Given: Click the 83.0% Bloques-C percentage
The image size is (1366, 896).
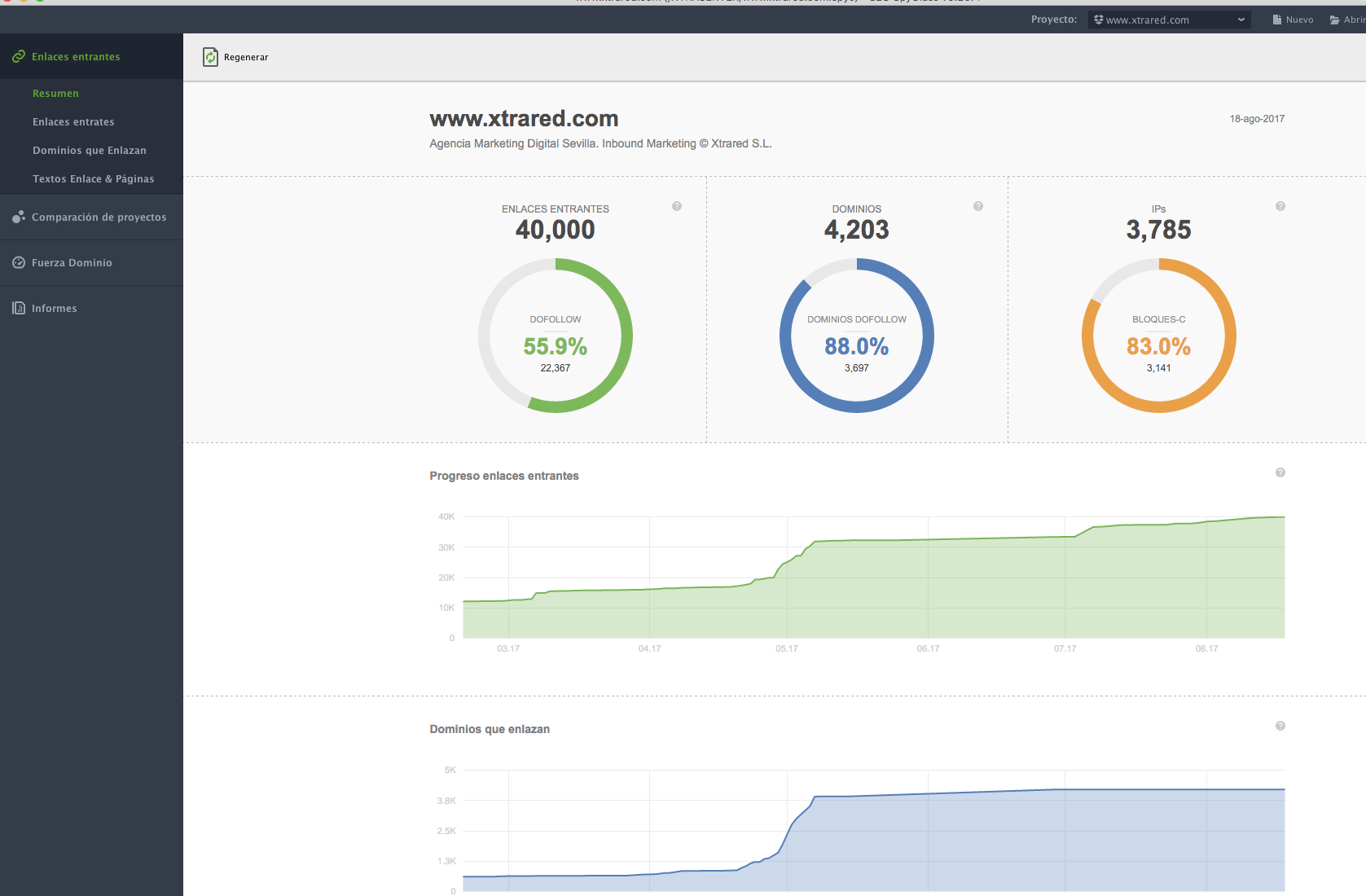Looking at the screenshot, I should (x=1159, y=346).
